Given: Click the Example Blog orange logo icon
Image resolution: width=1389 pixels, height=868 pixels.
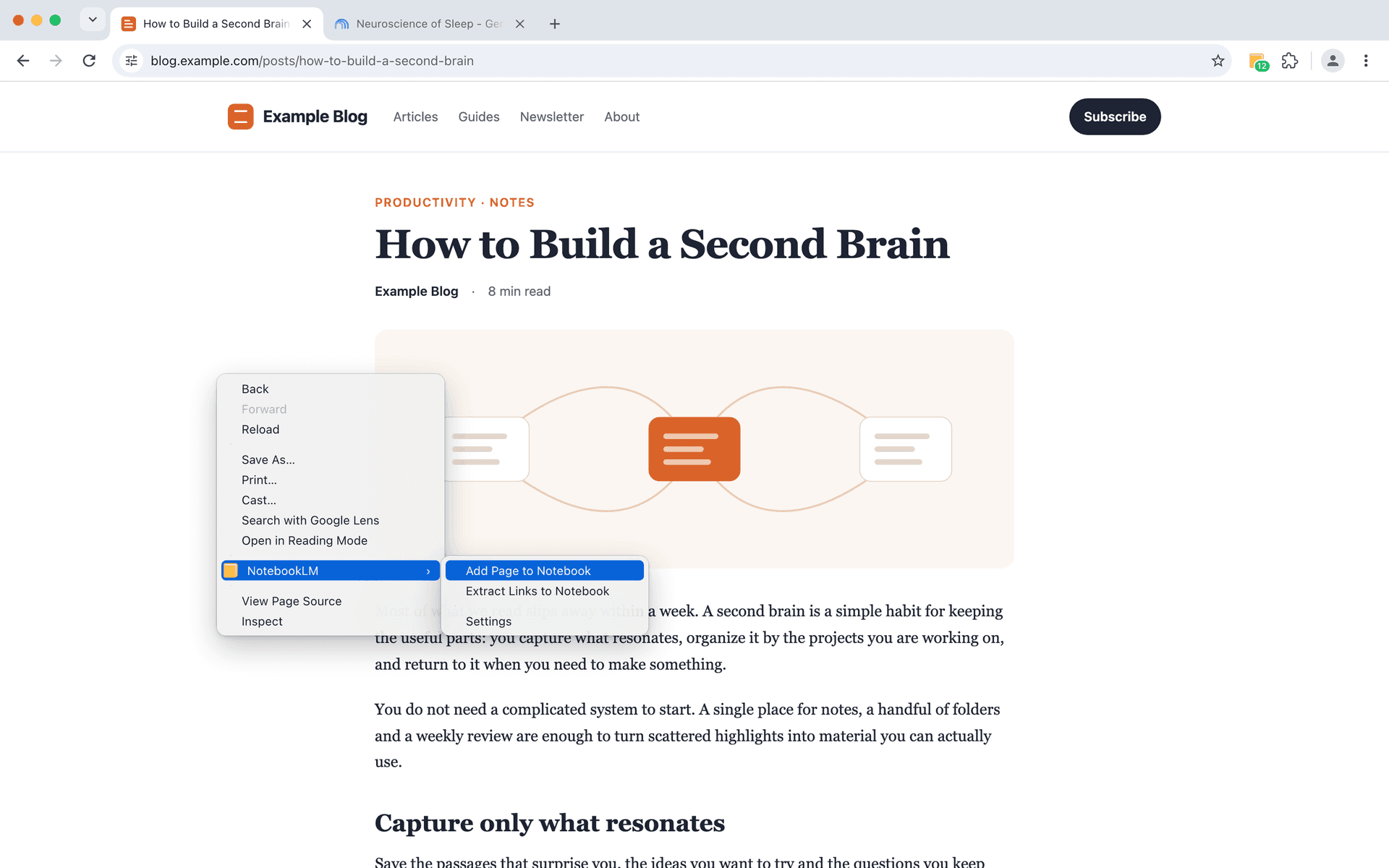Looking at the screenshot, I should 240,116.
